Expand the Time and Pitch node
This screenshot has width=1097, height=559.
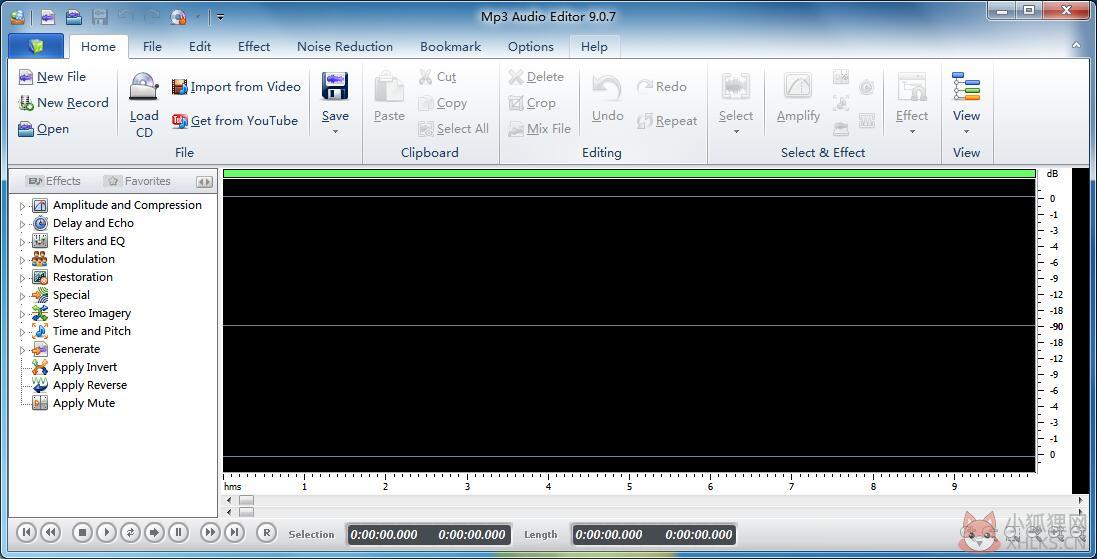[x=22, y=332]
